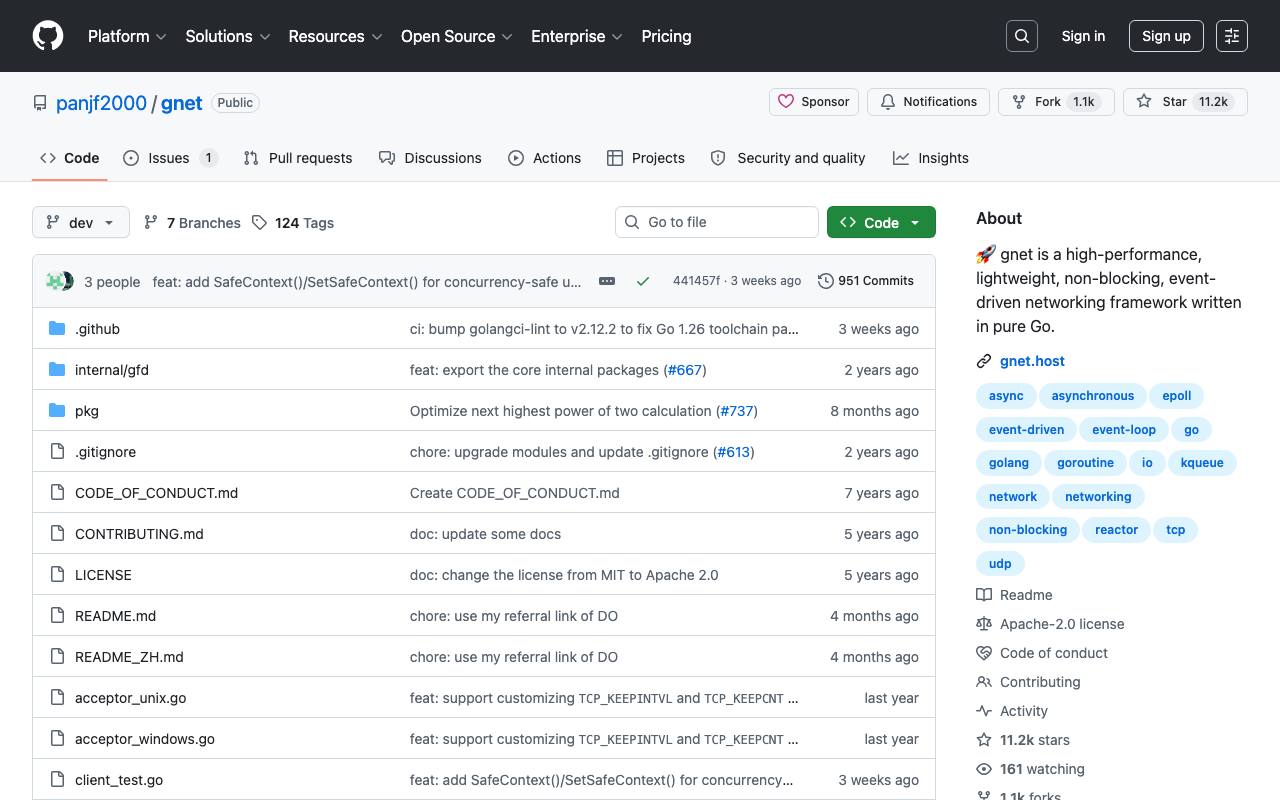Open the gnet.host website link
The width and height of the screenshot is (1280, 800).
click(x=1032, y=361)
